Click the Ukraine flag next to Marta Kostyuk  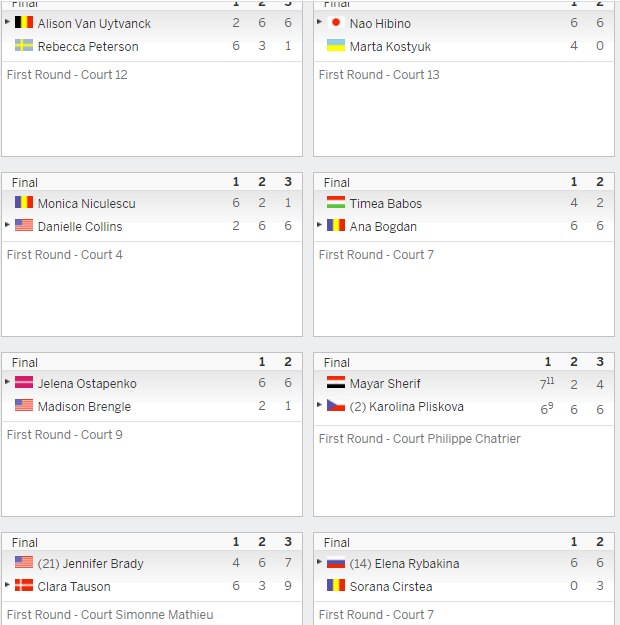[336, 45]
